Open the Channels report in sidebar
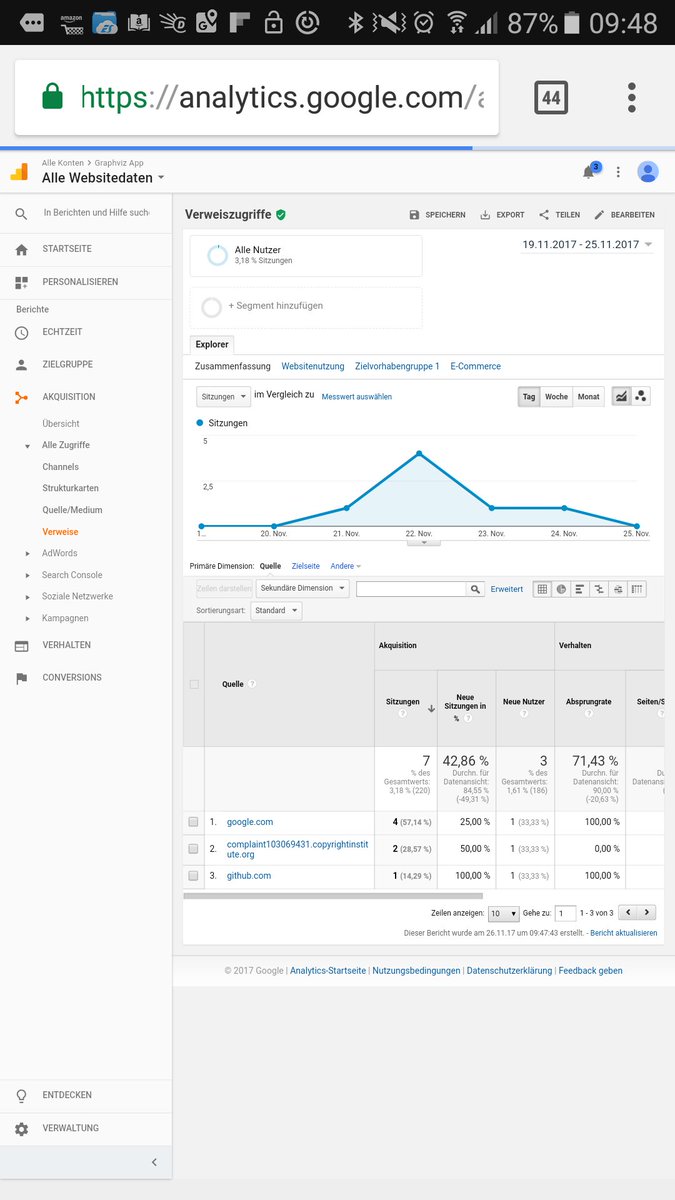675x1200 pixels. (x=60, y=467)
